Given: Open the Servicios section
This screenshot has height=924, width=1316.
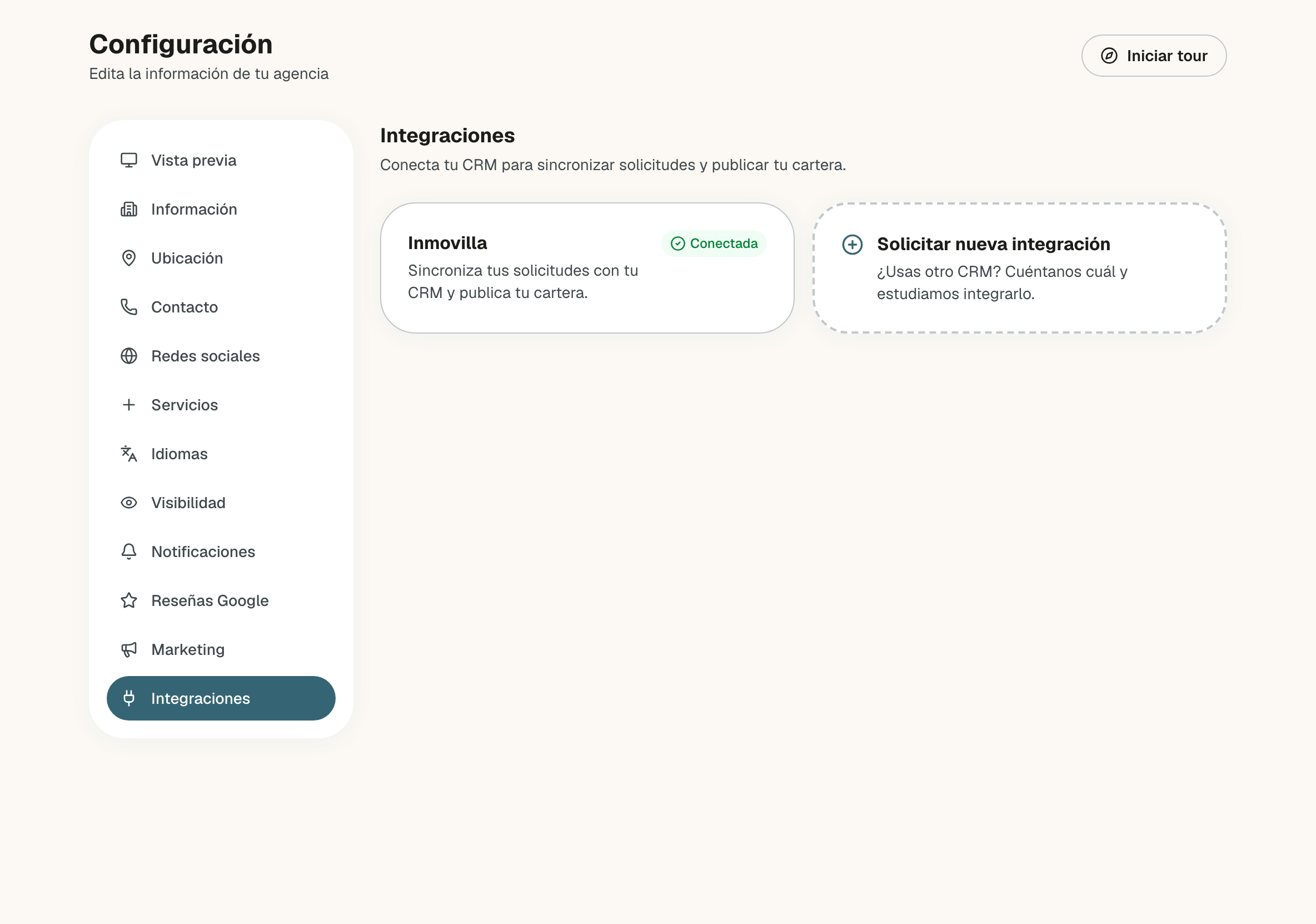Looking at the screenshot, I should pyautogui.click(x=221, y=405).
